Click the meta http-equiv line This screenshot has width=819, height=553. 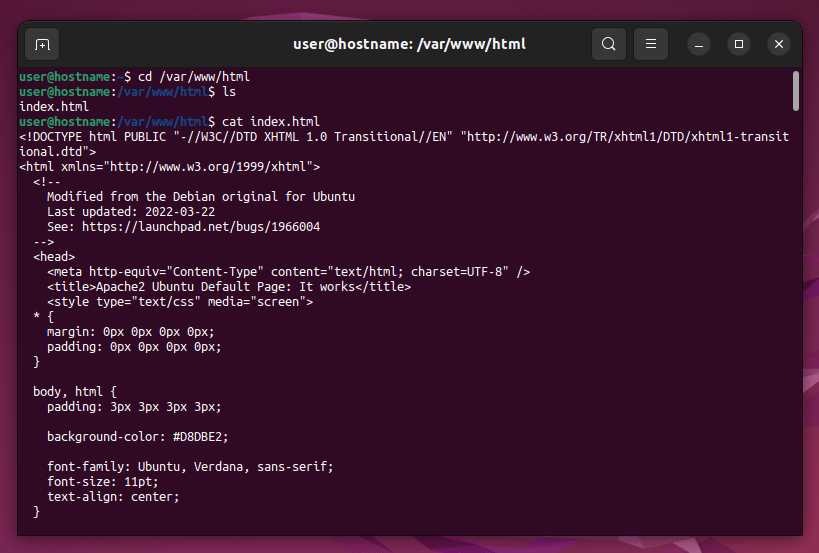[x=288, y=272]
